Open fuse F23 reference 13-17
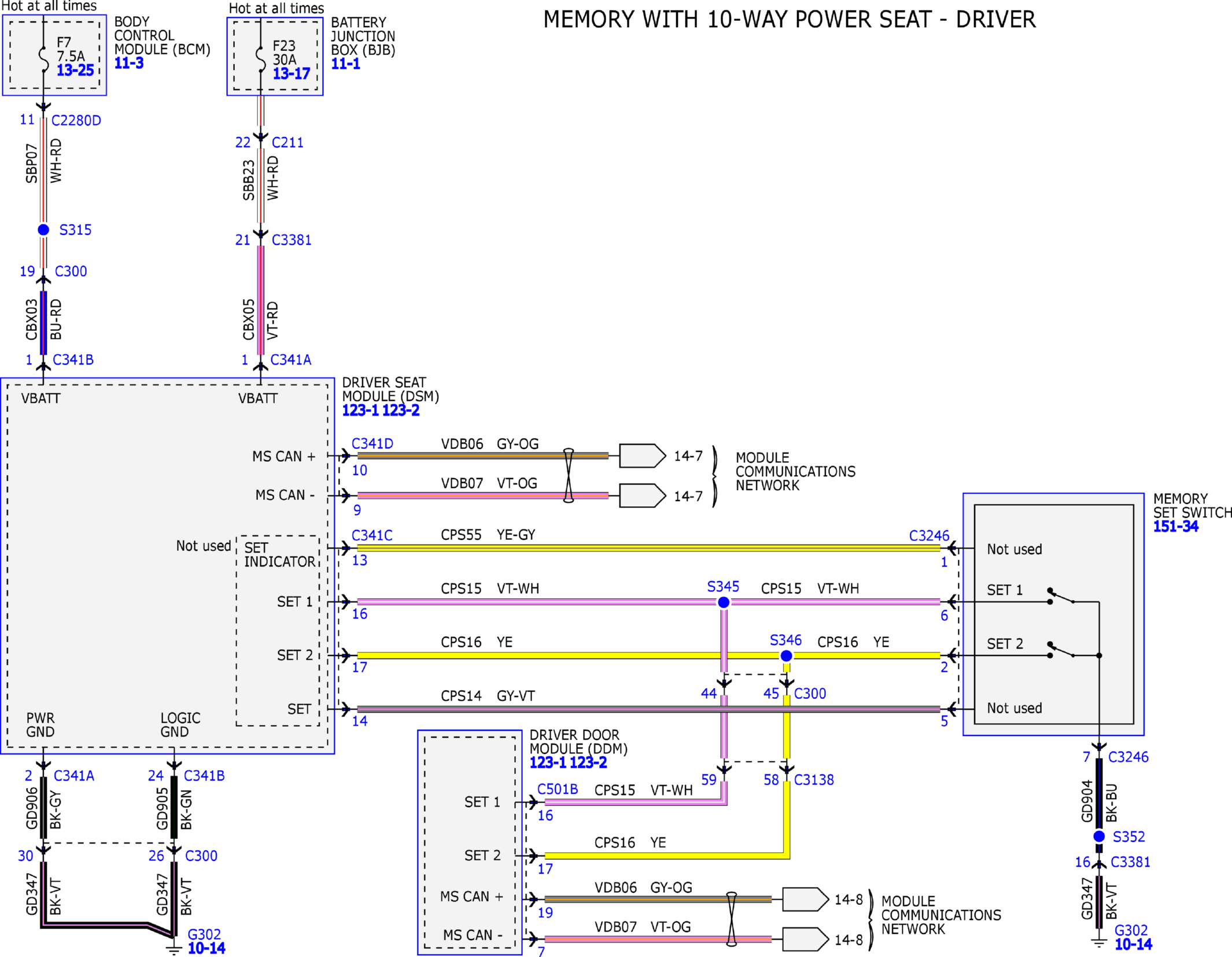The width and height of the screenshot is (1232, 957). [292, 73]
